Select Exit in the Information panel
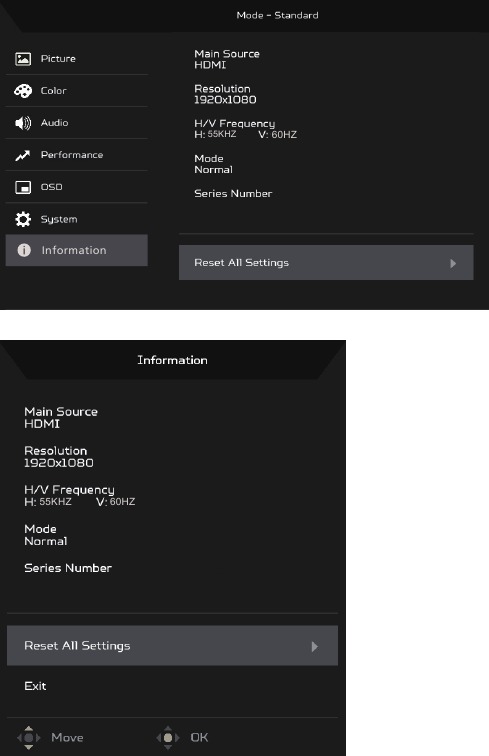This screenshot has width=489, height=756. (35, 686)
